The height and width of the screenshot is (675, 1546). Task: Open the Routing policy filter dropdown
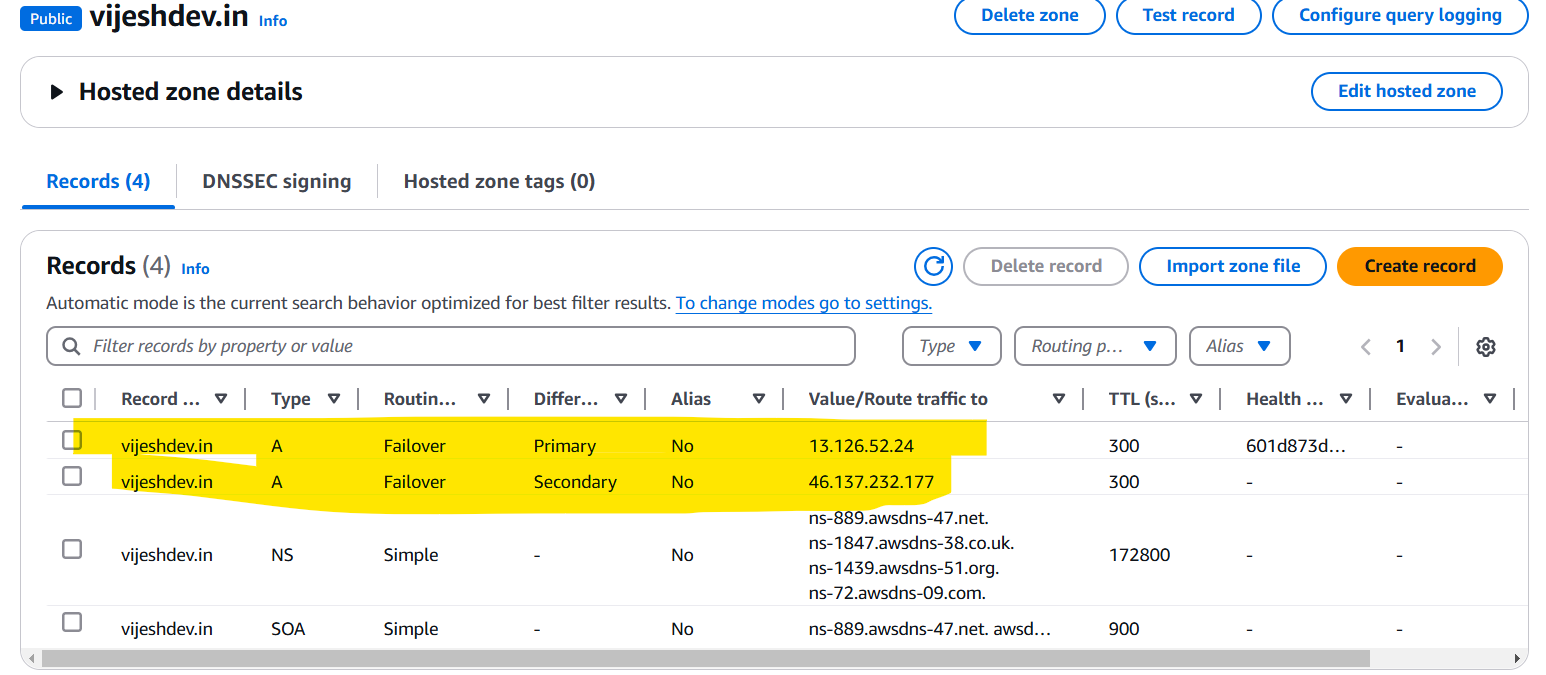click(x=1095, y=346)
